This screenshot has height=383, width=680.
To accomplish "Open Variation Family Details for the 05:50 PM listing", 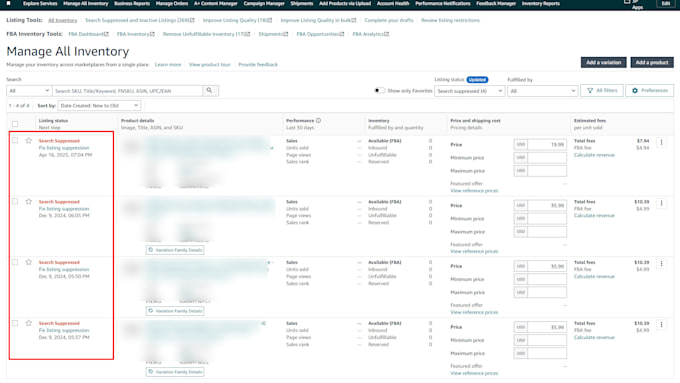I will (x=175, y=311).
